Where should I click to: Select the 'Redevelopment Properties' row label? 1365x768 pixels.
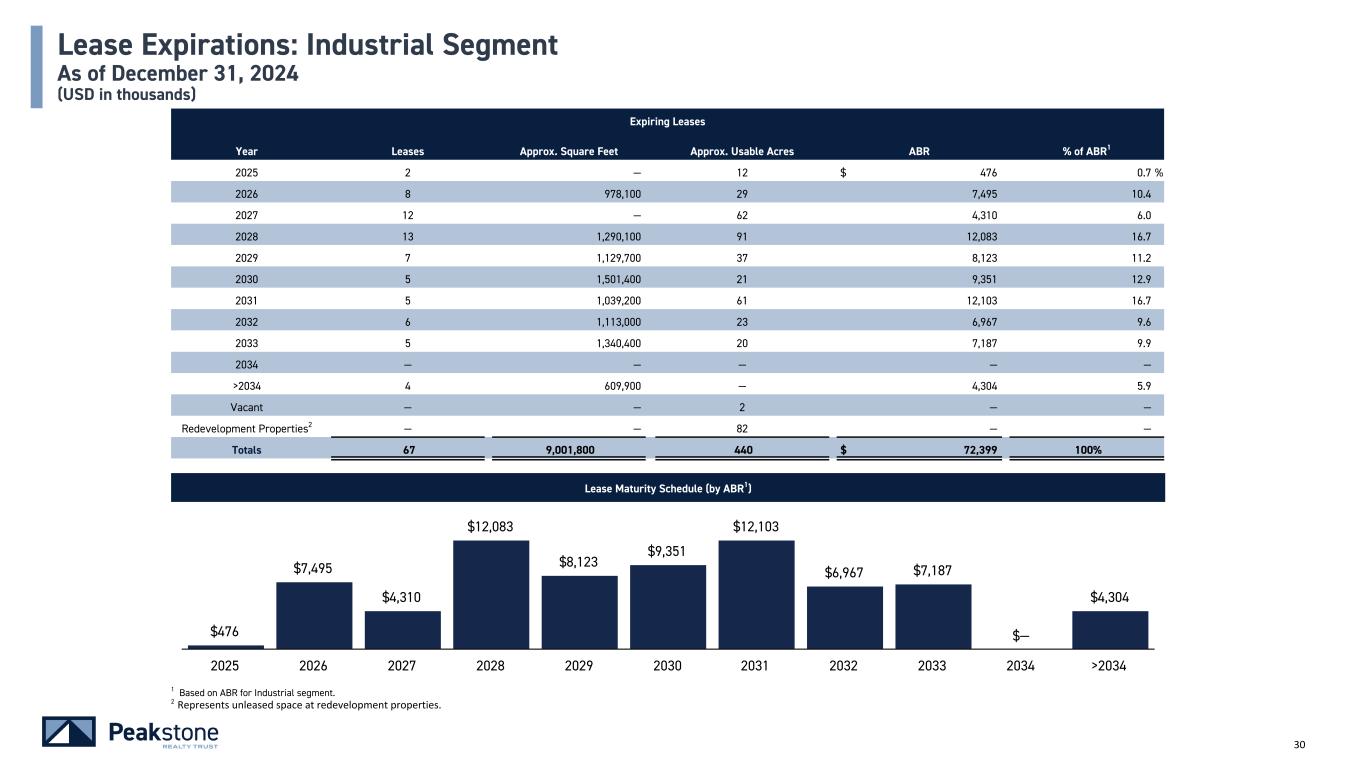click(244, 429)
